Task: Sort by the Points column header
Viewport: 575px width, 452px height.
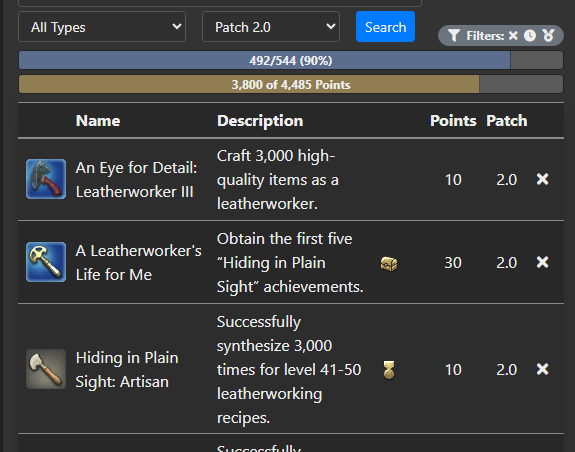Action: [x=453, y=121]
